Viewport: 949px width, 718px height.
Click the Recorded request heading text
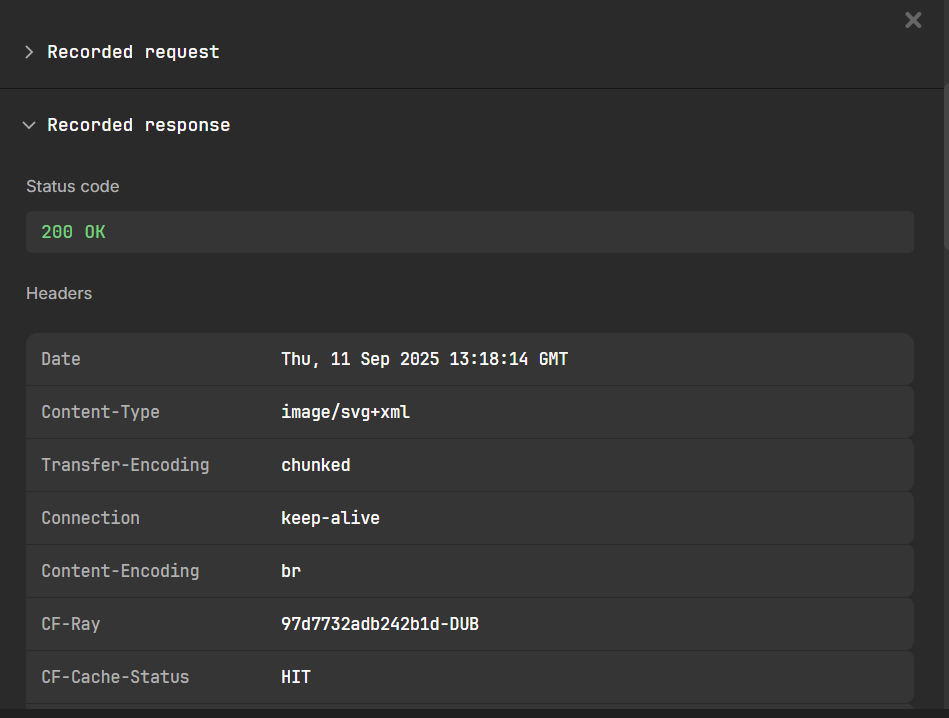pyautogui.click(x=133, y=52)
